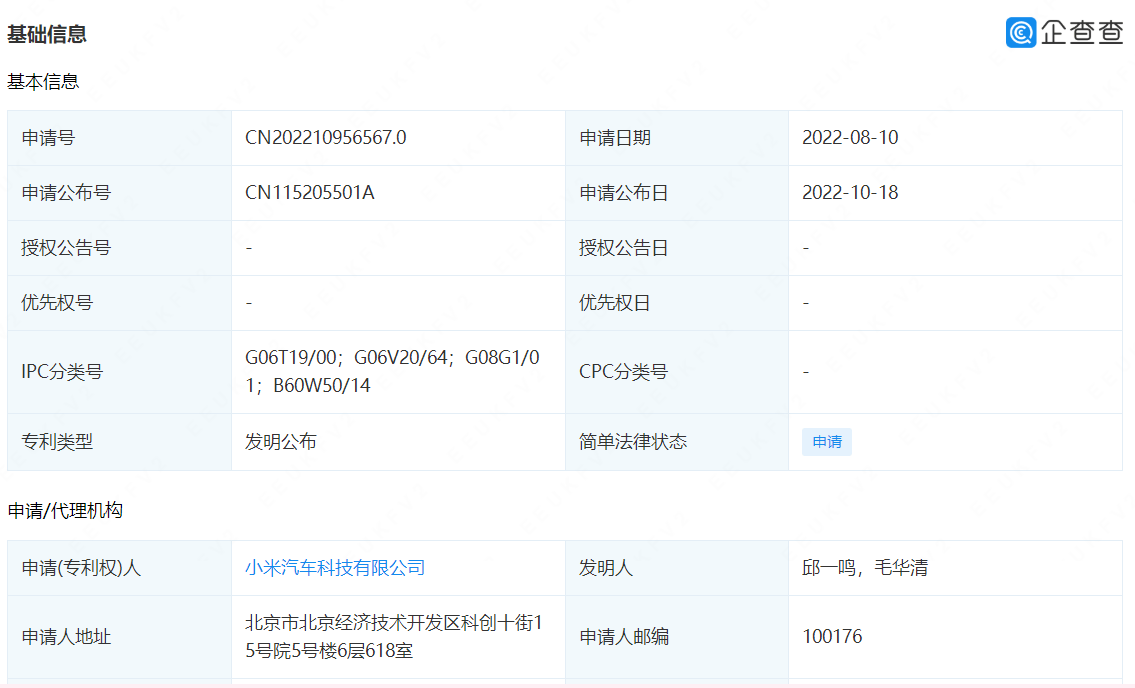Click the 申请/代理机构 subsection heading

(65, 511)
